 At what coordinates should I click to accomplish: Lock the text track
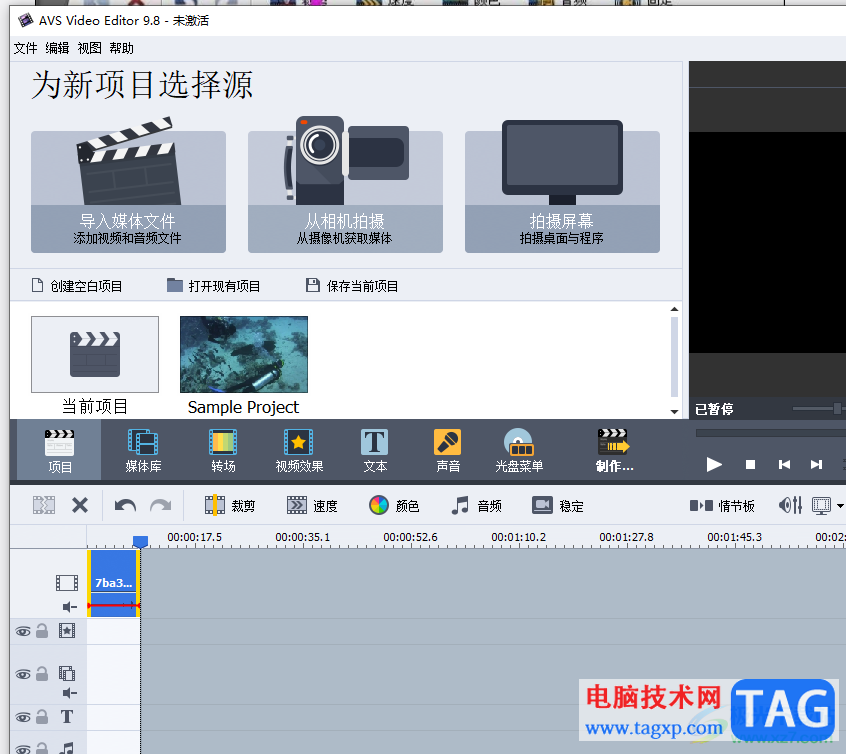pyautogui.click(x=42, y=717)
